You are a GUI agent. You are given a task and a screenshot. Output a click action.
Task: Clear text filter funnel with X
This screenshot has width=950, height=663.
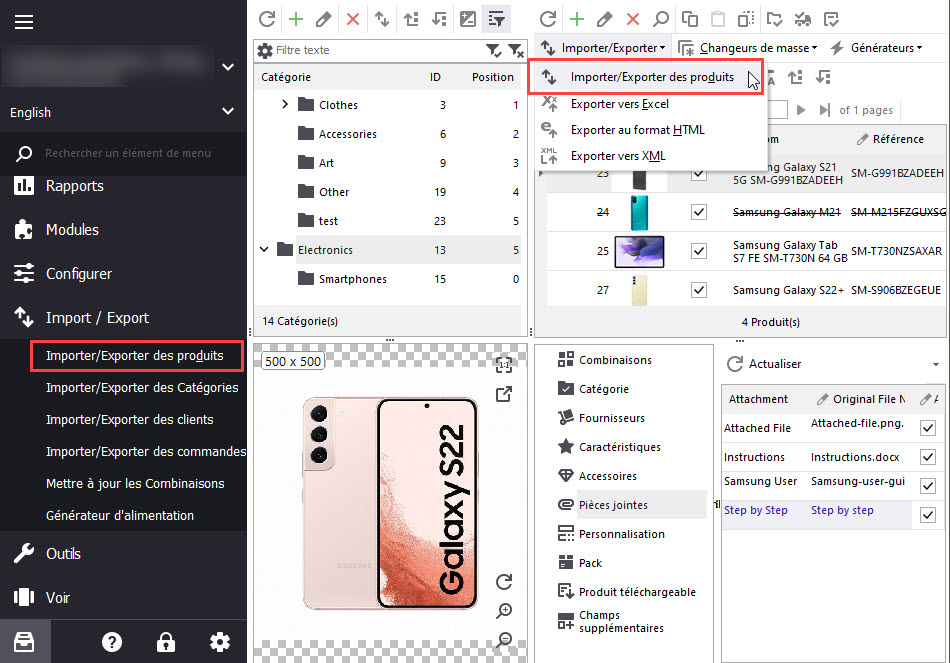pyautogui.click(x=516, y=50)
